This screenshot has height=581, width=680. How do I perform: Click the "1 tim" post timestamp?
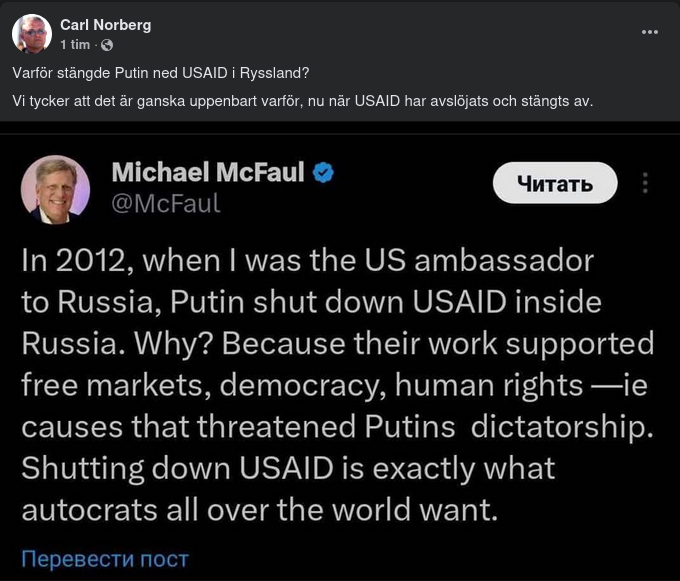76,45
